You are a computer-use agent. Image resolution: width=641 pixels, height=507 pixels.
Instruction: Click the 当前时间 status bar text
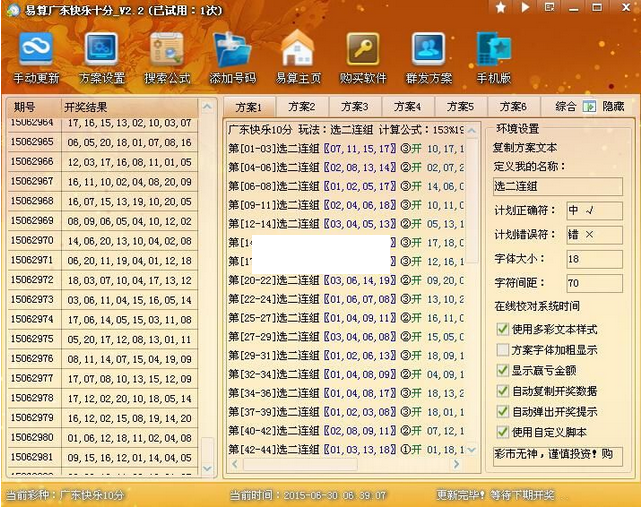click(x=308, y=495)
